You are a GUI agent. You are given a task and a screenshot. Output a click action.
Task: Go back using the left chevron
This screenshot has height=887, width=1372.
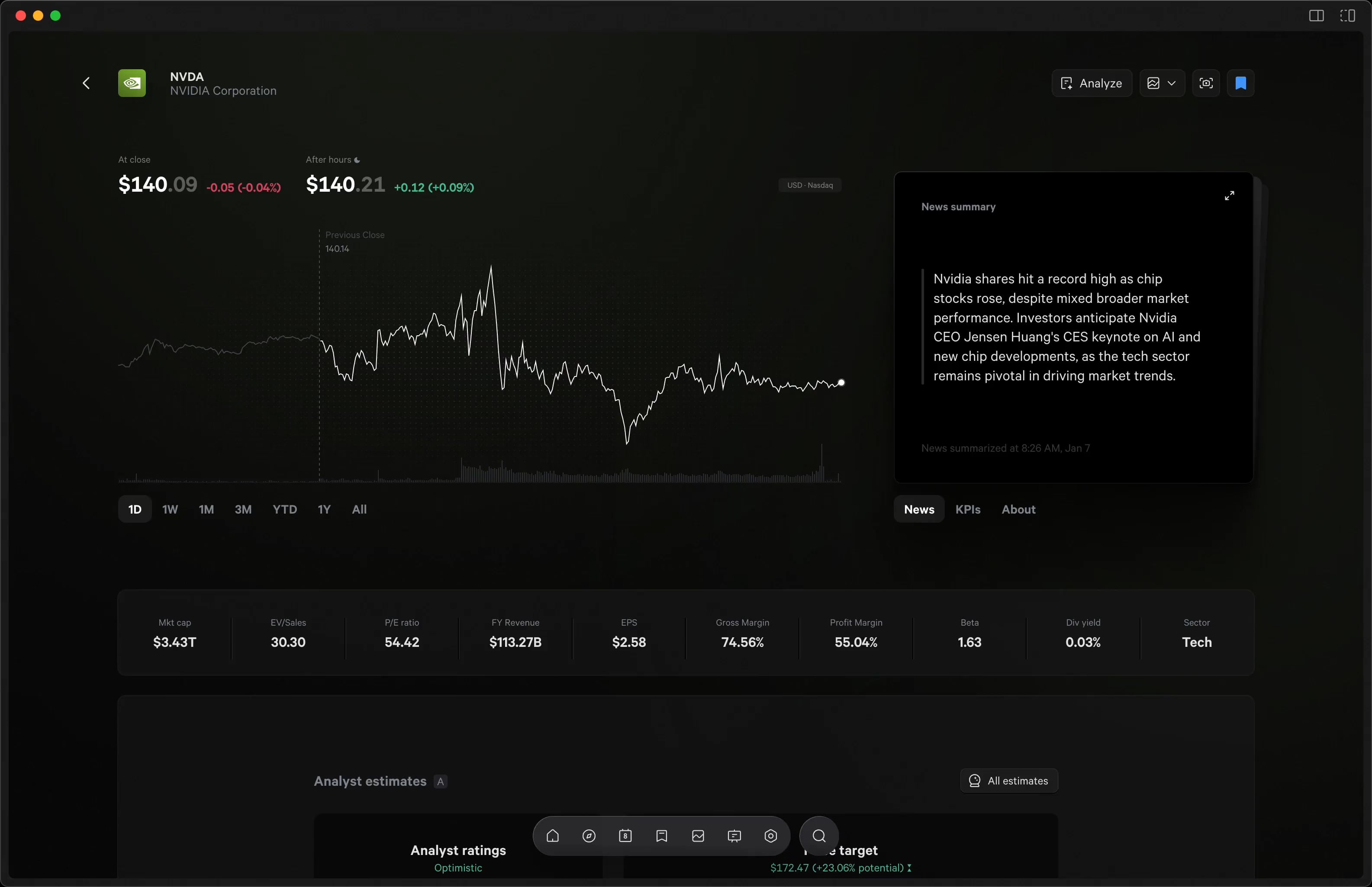(87, 84)
